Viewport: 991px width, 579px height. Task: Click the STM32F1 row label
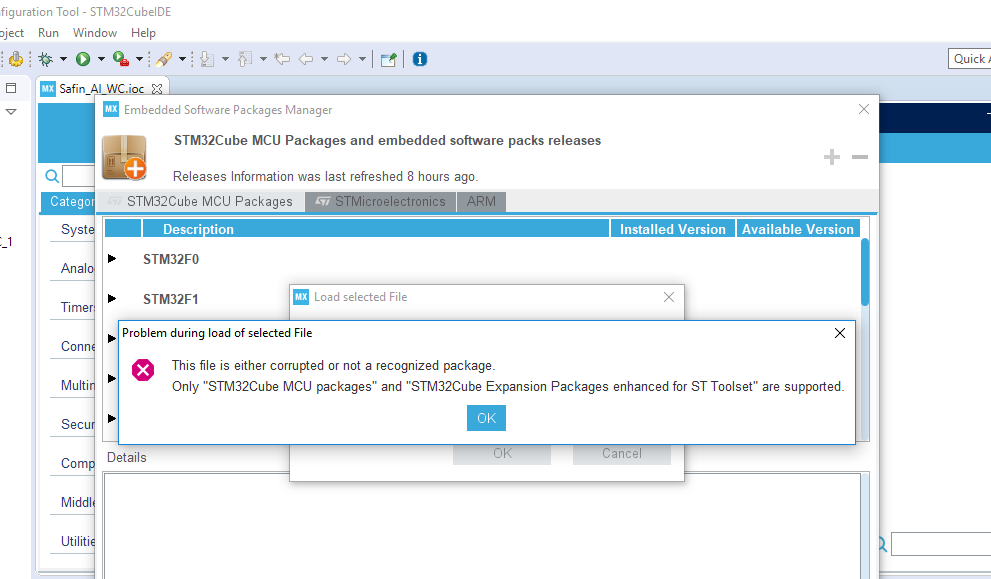pos(171,299)
